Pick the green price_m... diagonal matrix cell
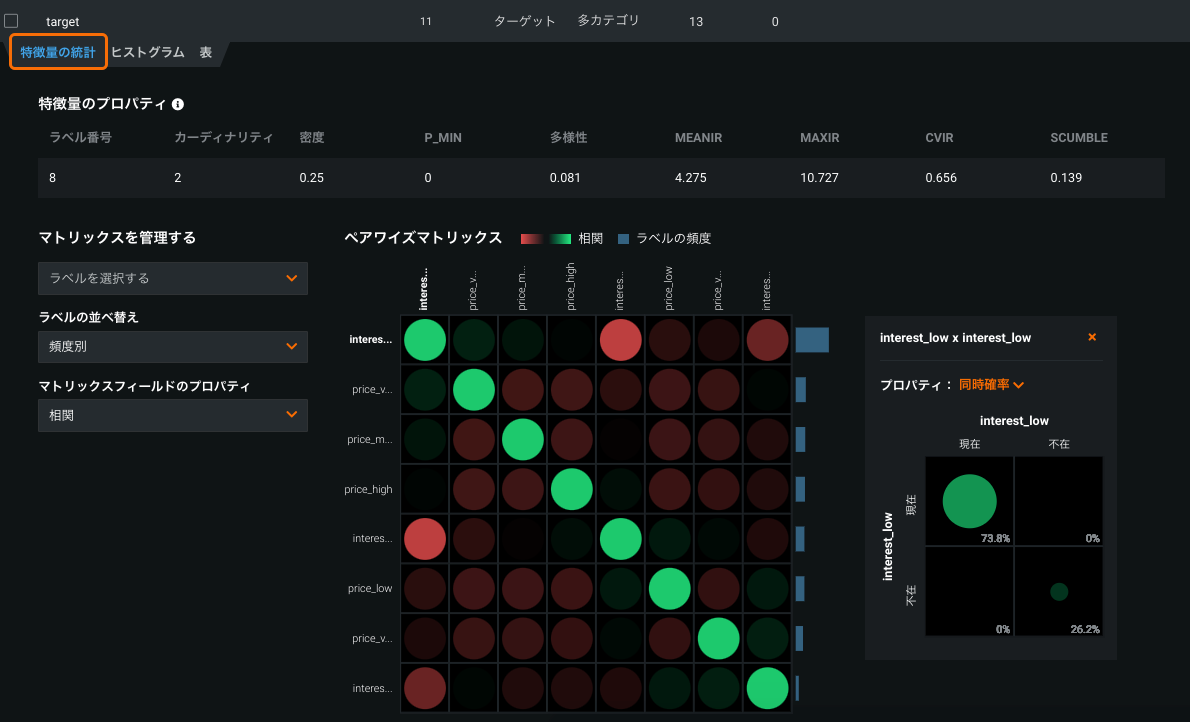The height and width of the screenshot is (722, 1190). 523,439
